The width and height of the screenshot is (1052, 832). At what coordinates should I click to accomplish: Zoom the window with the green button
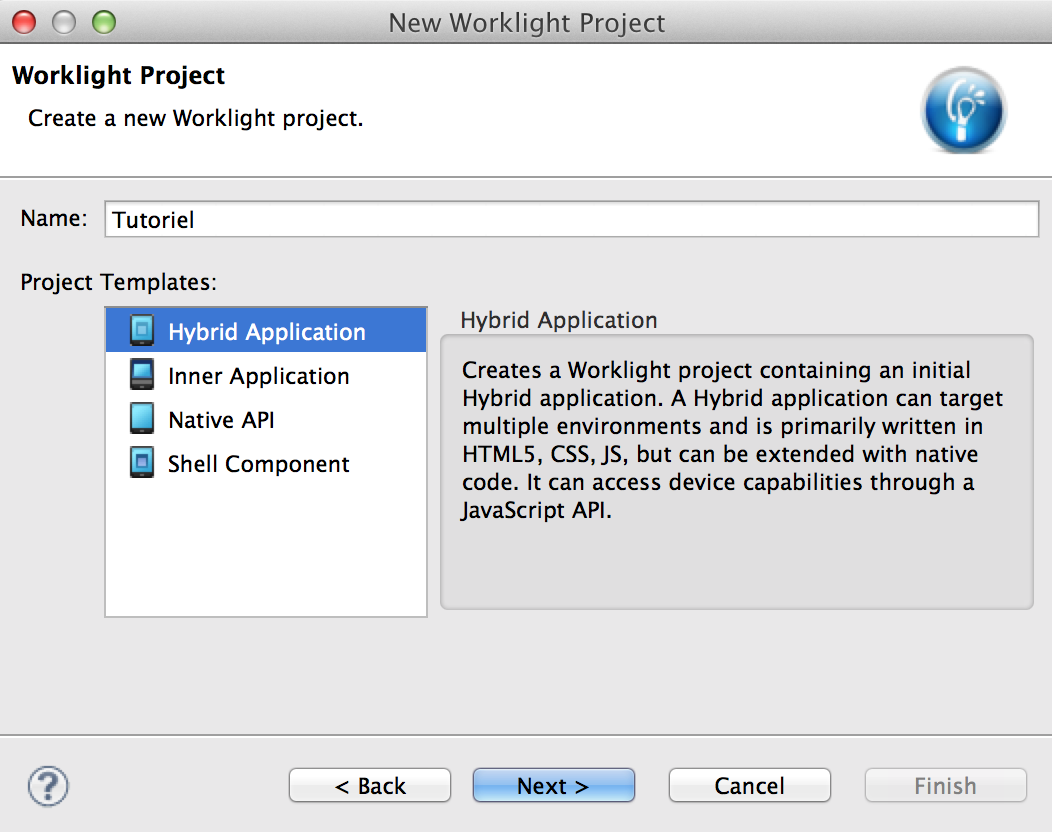coord(103,21)
